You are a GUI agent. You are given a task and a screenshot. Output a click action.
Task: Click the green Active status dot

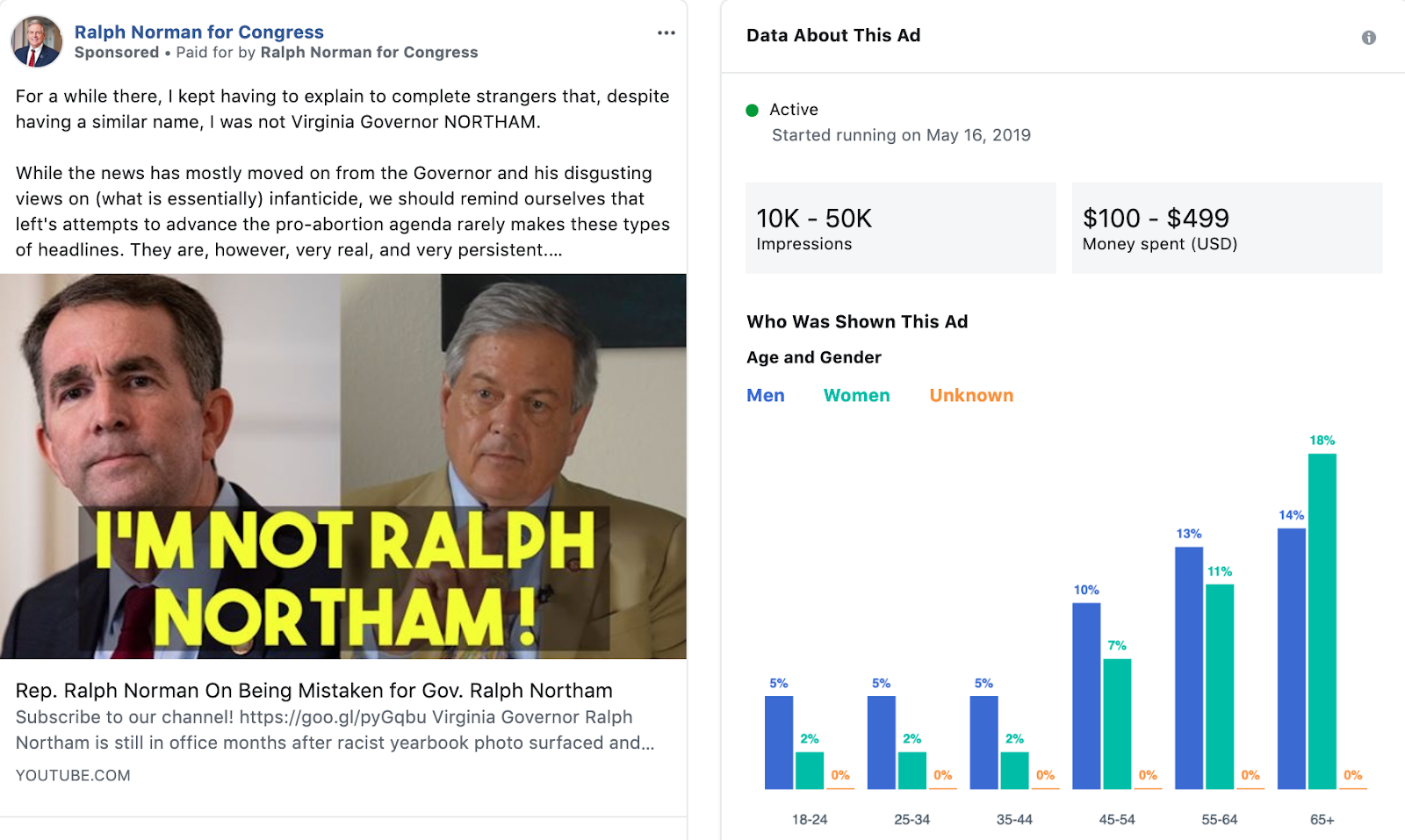pos(752,111)
